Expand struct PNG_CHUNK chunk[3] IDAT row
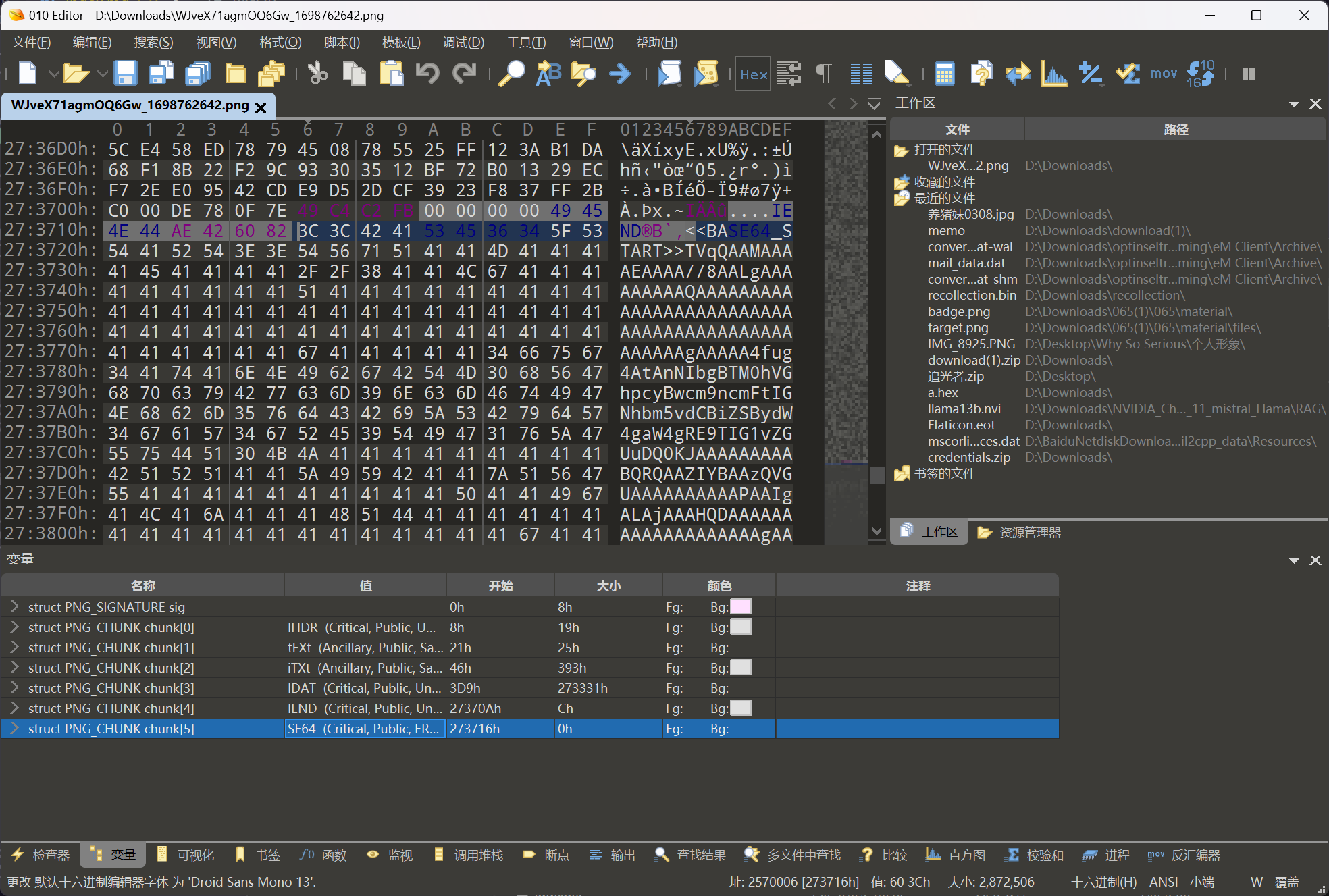Screen dimensions: 1329x896 coord(14,688)
